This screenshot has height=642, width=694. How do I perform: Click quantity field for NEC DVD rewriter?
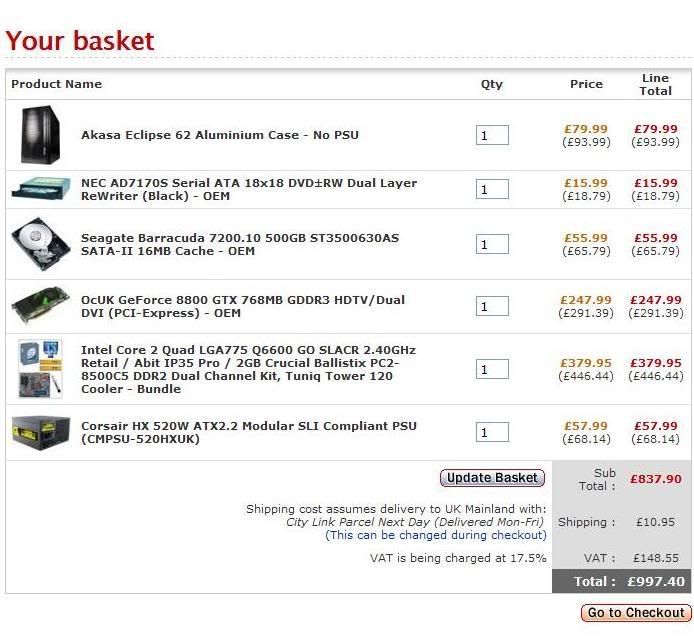pos(492,189)
